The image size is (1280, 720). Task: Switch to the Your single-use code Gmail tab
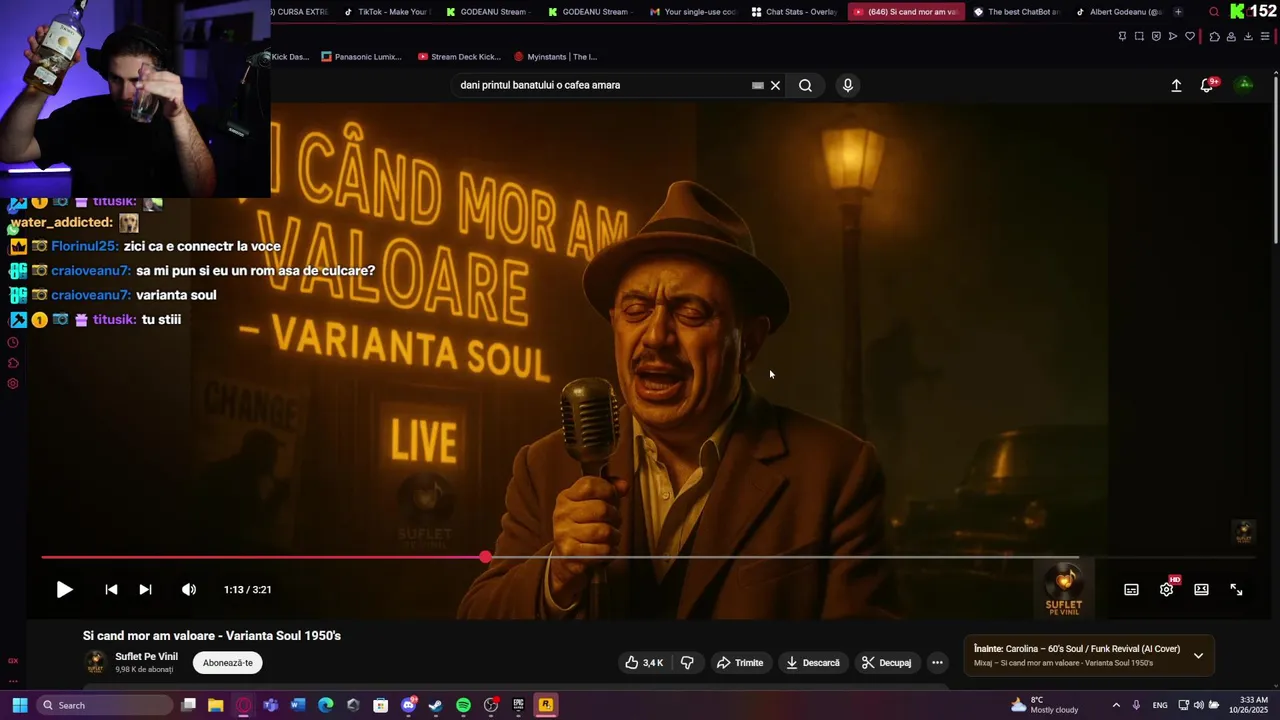pyautogui.click(x=693, y=12)
